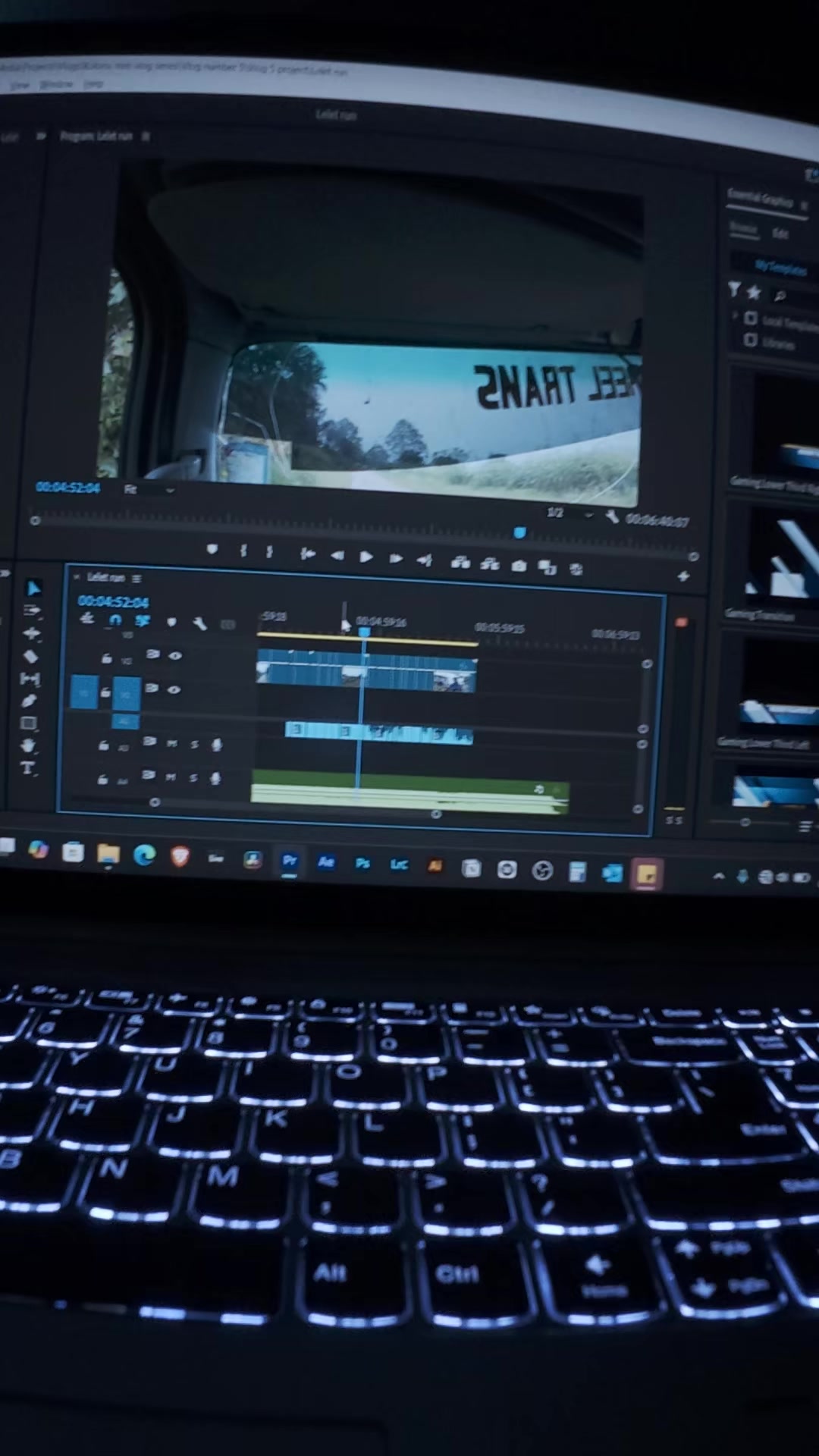Expand the Local Templates entry
This screenshot has height=1456, width=819.
pyautogui.click(x=734, y=315)
